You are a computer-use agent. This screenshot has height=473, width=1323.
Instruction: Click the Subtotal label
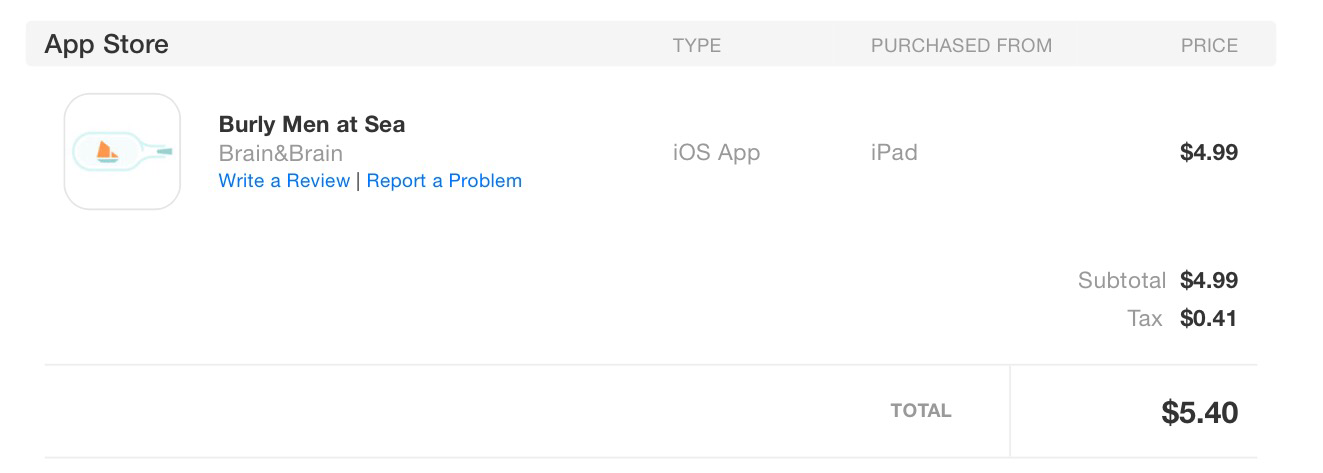click(x=1121, y=280)
